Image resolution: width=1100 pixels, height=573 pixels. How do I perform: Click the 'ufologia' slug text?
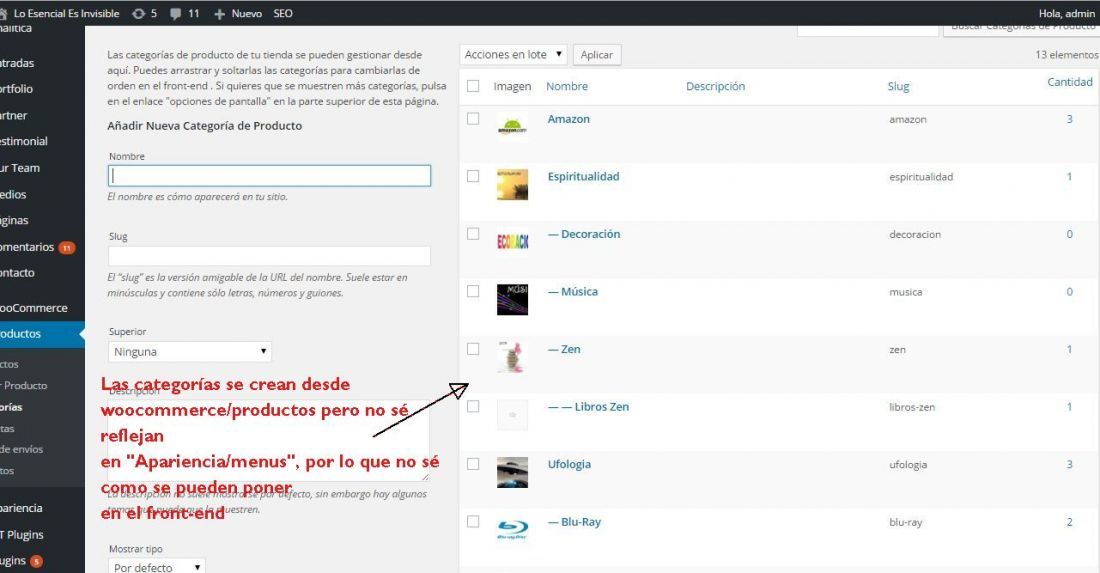908,464
